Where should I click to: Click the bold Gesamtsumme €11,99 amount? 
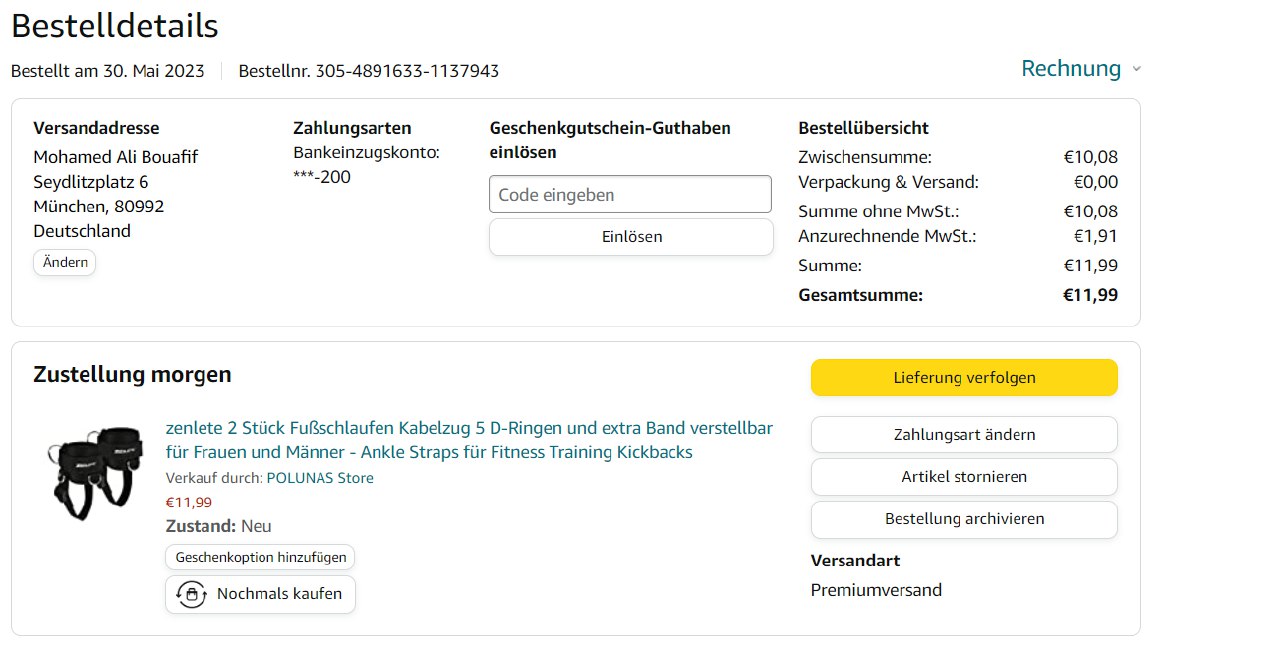1090,295
